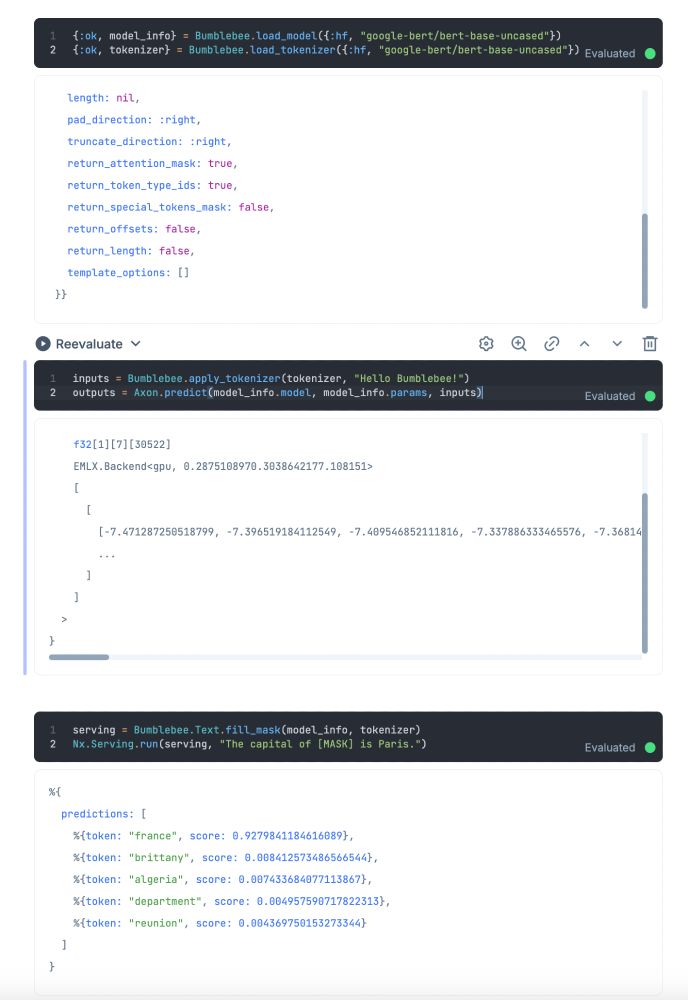The height and width of the screenshot is (1000, 688).
Task: Move cell up with up-chevron icon
Action: [x=584, y=344]
